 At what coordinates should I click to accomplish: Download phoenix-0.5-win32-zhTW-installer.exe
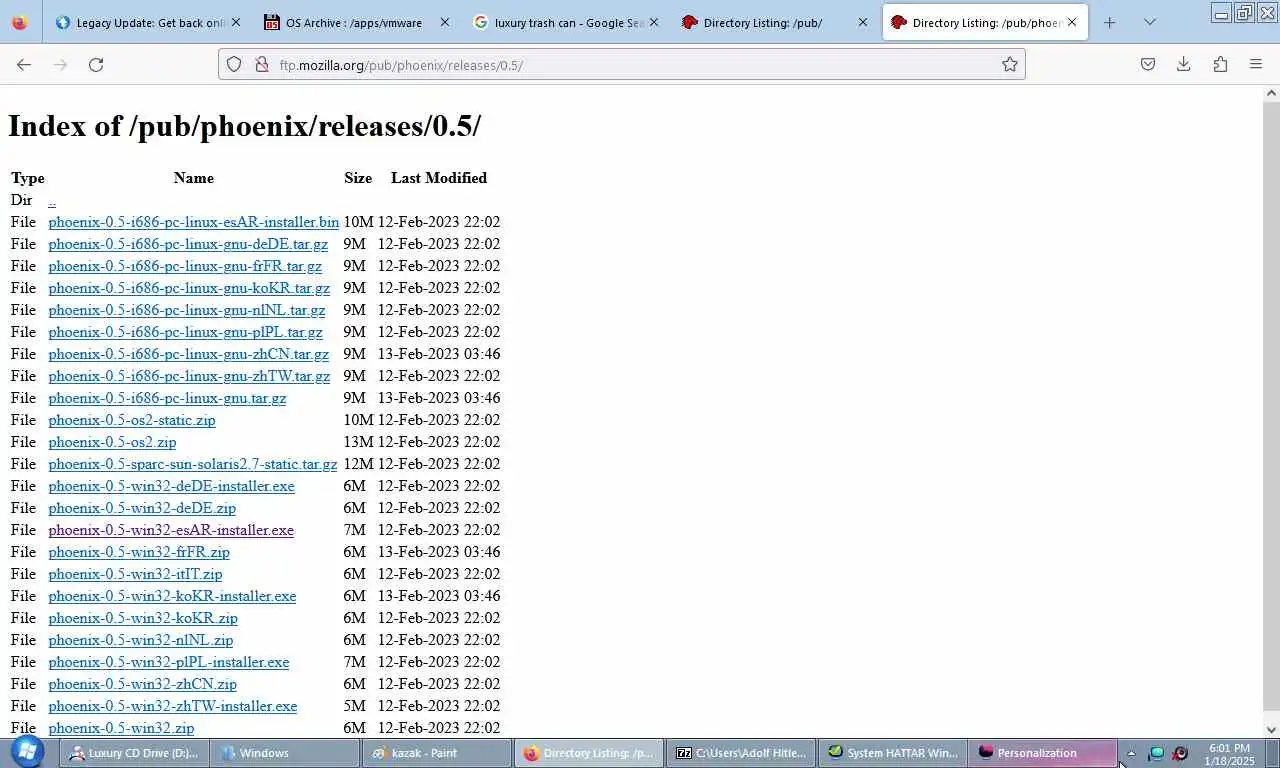[172, 706]
